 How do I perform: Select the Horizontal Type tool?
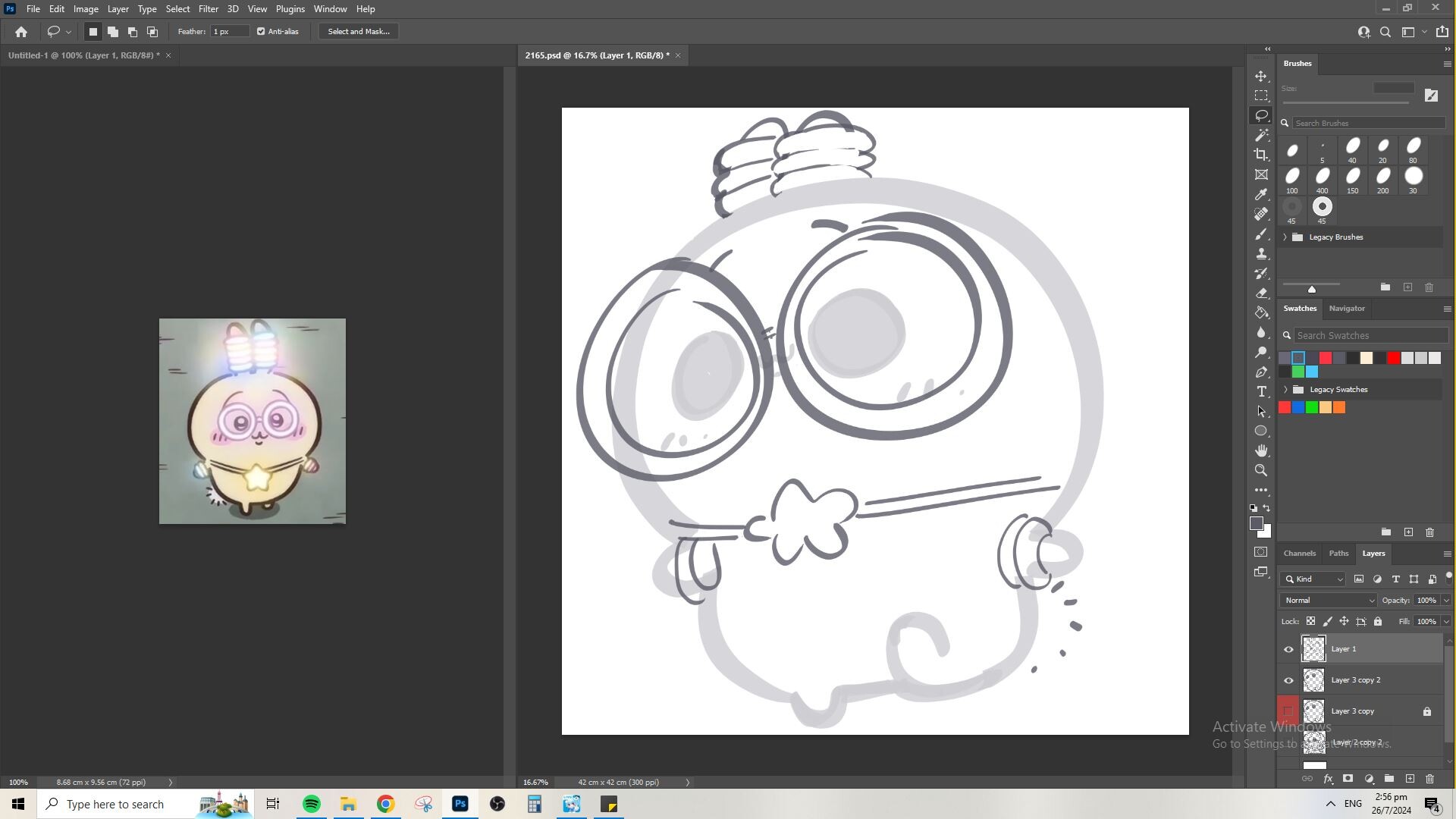pyautogui.click(x=1261, y=392)
